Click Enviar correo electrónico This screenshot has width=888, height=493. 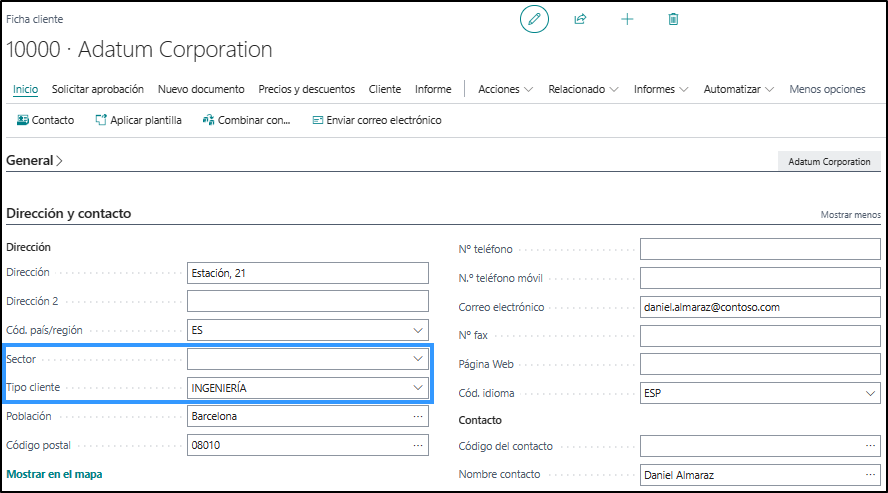(377, 120)
